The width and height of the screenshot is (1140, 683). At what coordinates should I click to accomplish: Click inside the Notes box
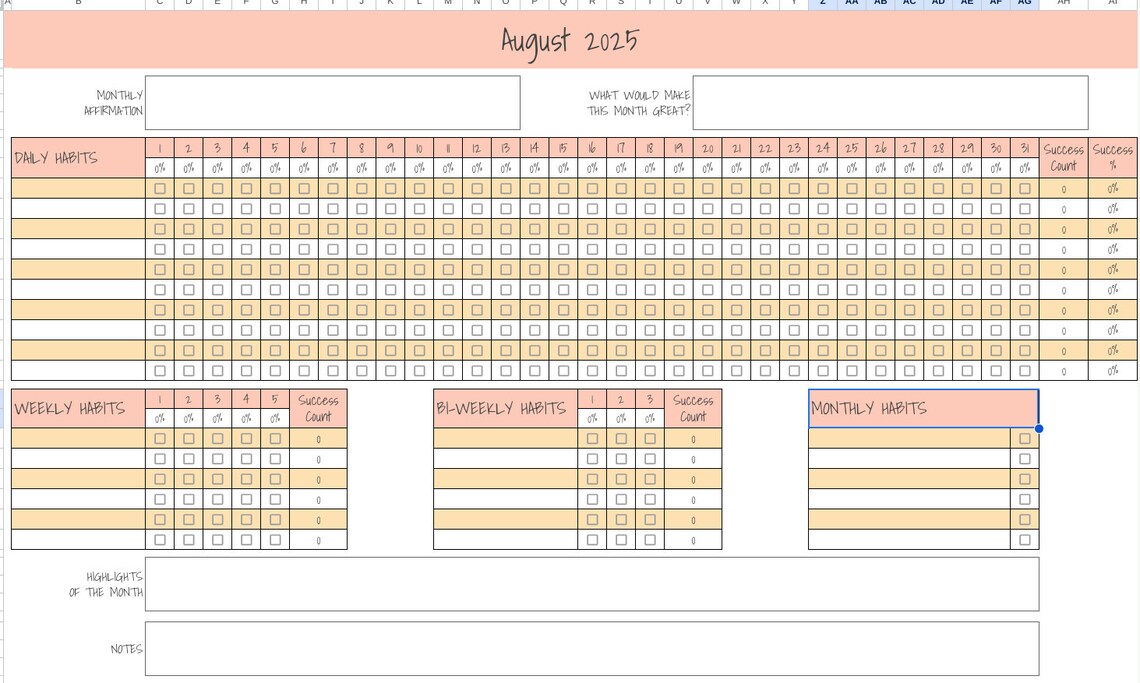(592, 648)
